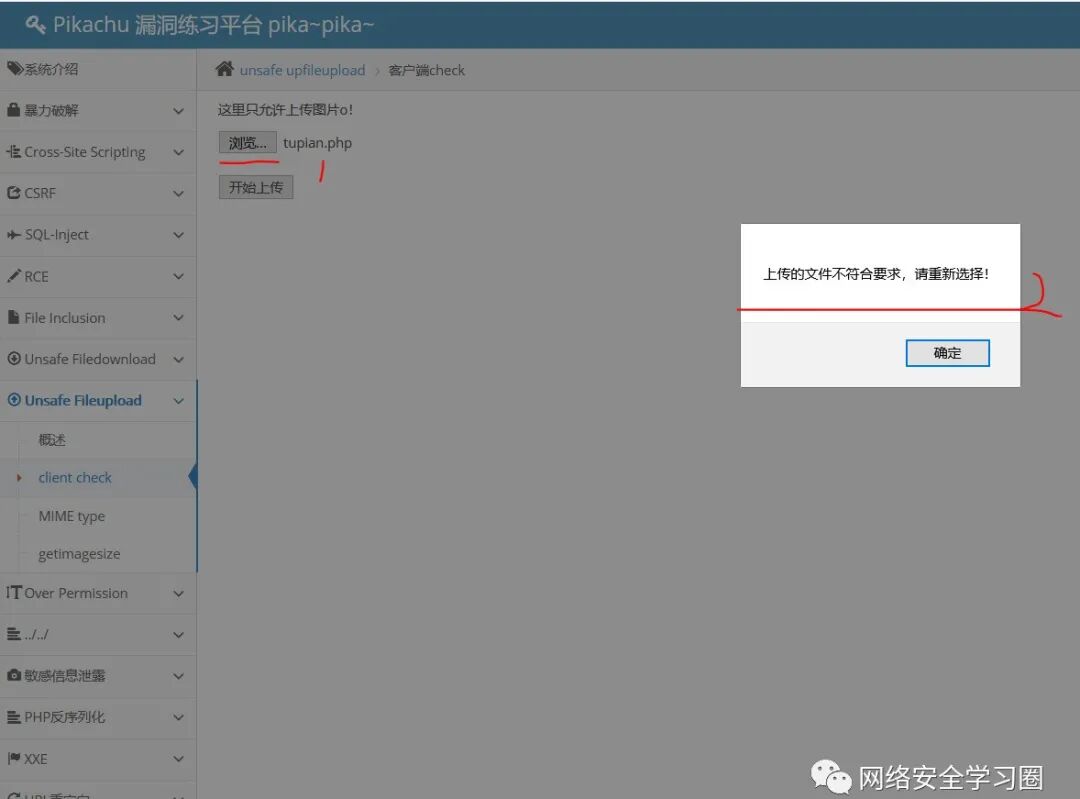This screenshot has height=799, width=1080.
Task: Expand the ../../ menu chevron
Action: pyautogui.click(x=178, y=634)
